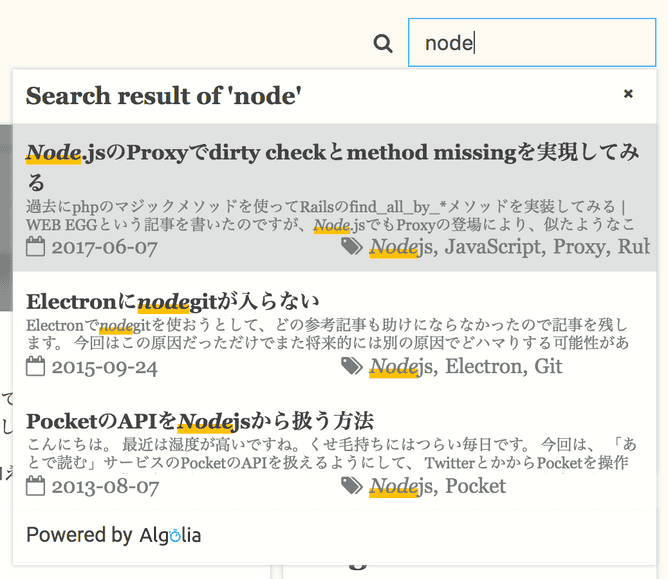Screen dimensions: 668x579
Task: Click tag icon in the Electron result
Action: coord(351,366)
